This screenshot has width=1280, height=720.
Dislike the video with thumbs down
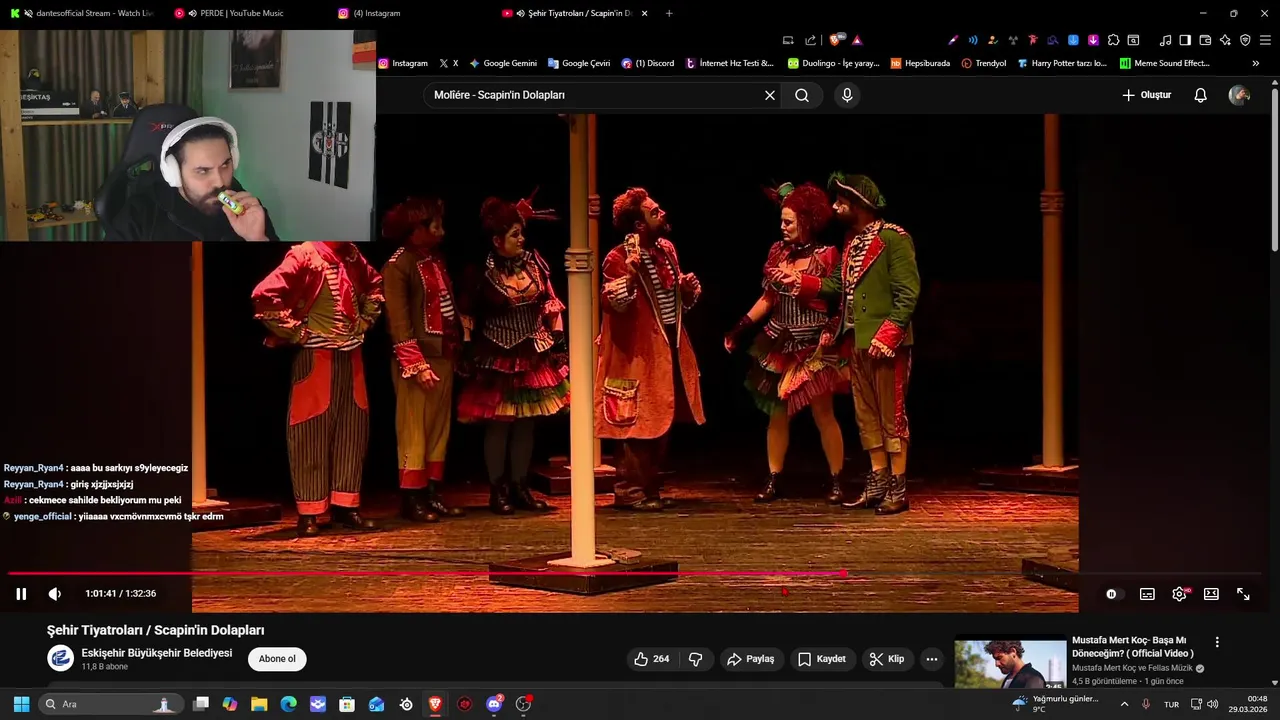point(695,659)
